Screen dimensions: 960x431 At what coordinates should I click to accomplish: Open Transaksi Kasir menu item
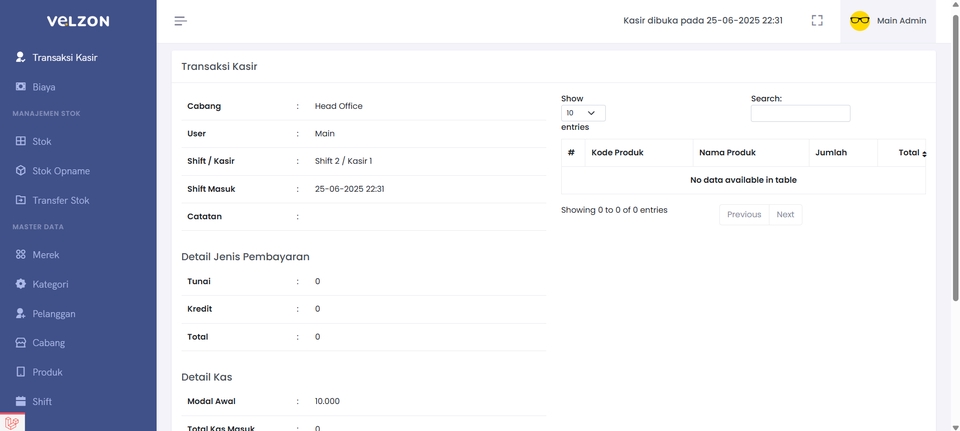tap(65, 58)
